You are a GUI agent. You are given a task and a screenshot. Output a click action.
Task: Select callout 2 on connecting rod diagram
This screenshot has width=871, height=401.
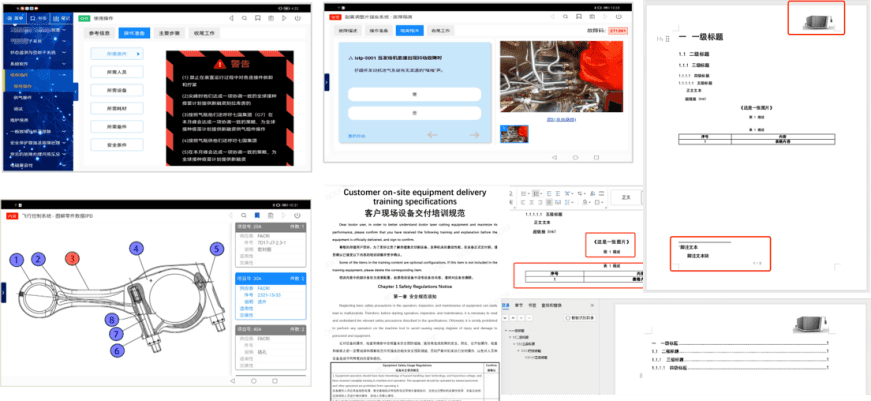coord(38,258)
